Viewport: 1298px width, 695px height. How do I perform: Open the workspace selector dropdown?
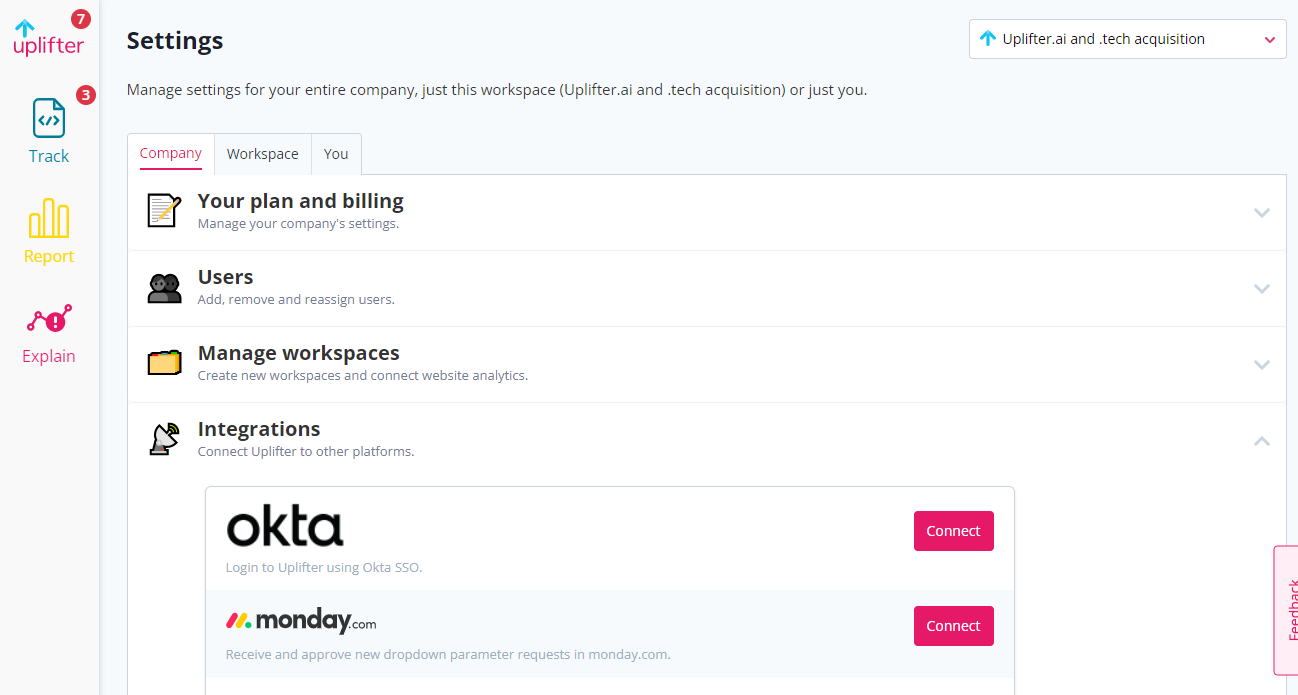(1127, 39)
